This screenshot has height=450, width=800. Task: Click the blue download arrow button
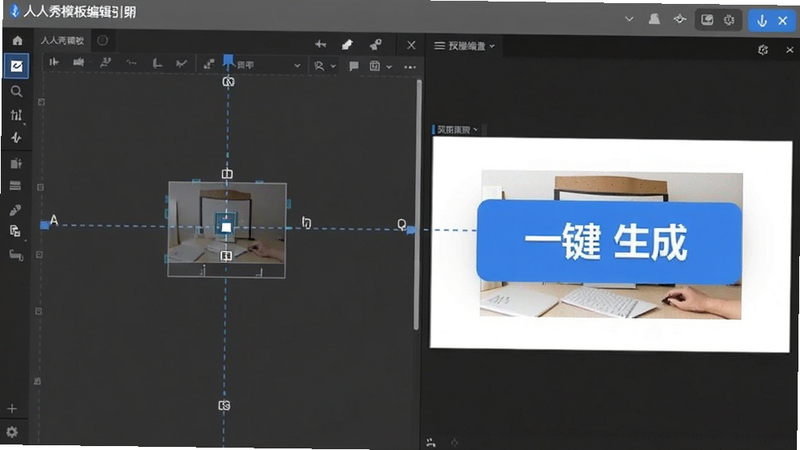[x=762, y=21]
